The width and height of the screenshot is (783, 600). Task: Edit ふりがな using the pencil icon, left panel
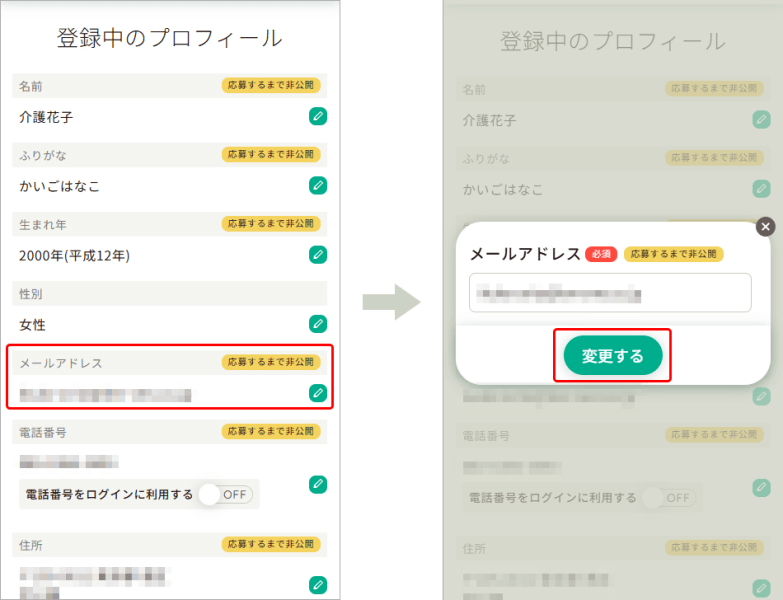[x=317, y=185]
